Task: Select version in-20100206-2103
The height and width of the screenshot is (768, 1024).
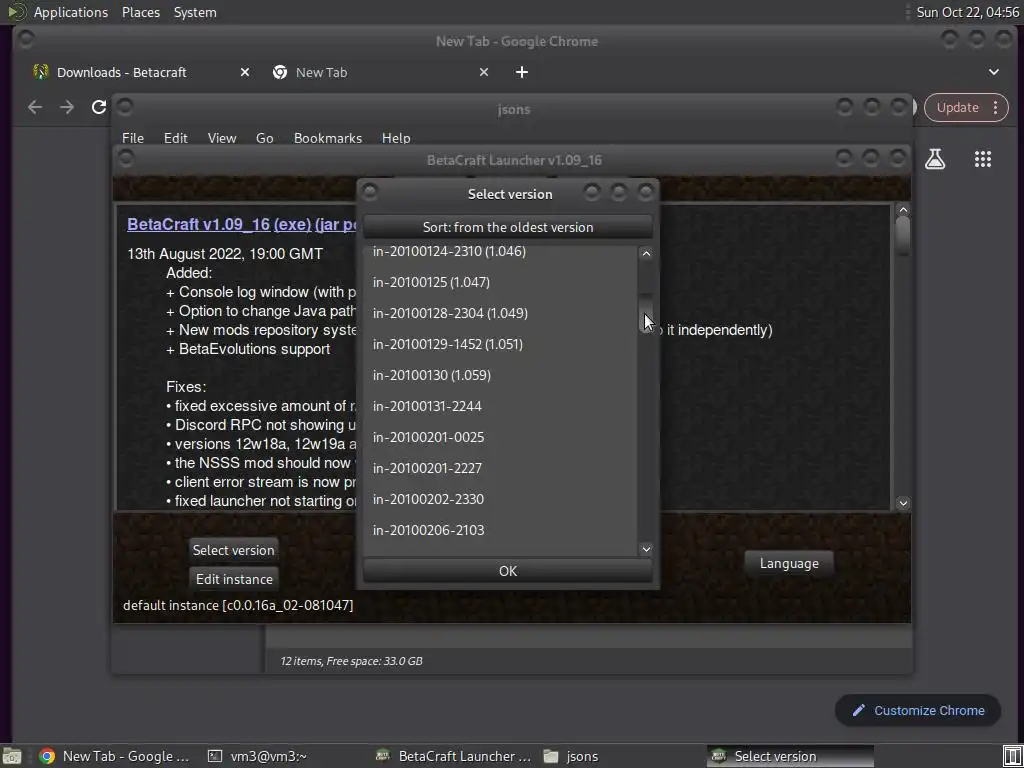Action: pyautogui.click(x=500, y=530)
